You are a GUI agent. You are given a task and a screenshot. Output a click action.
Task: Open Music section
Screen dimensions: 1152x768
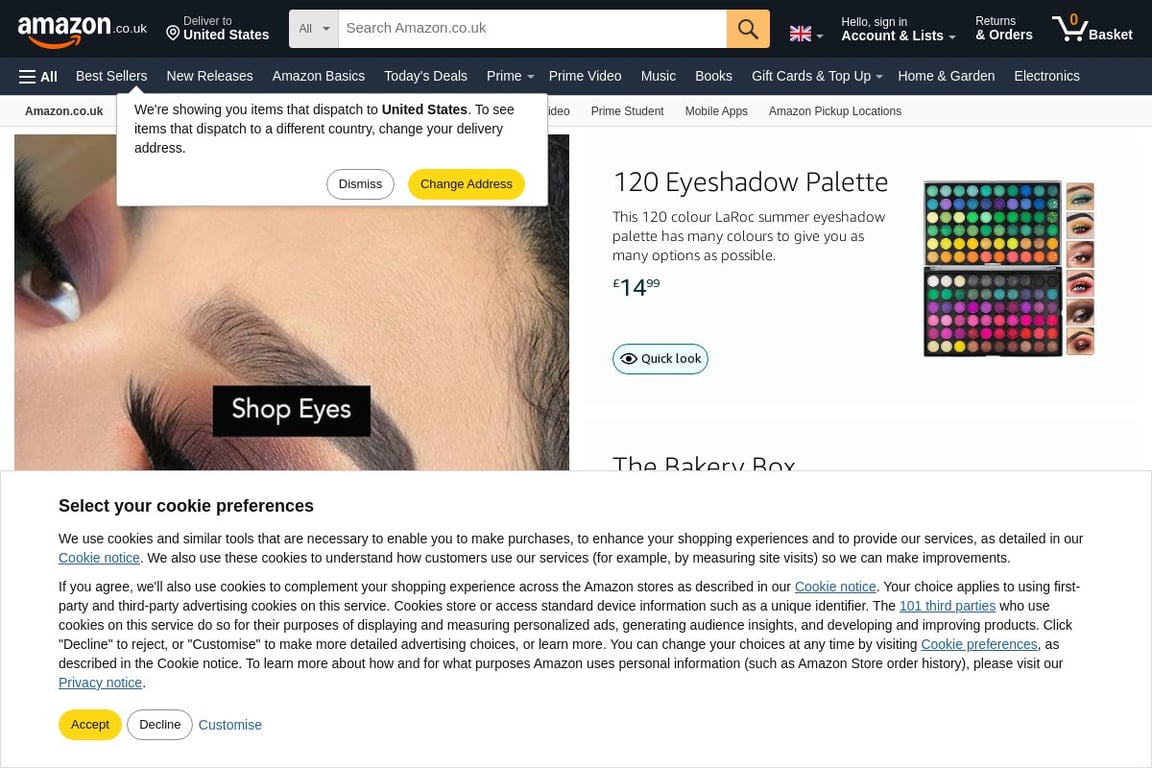click(658, 76)
